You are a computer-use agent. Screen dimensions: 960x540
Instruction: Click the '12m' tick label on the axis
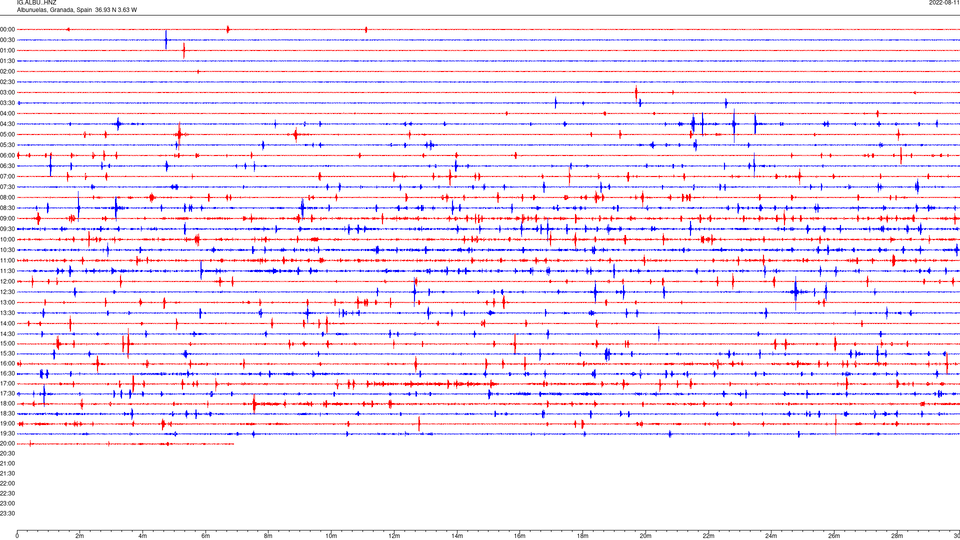(x=394, y=536)
